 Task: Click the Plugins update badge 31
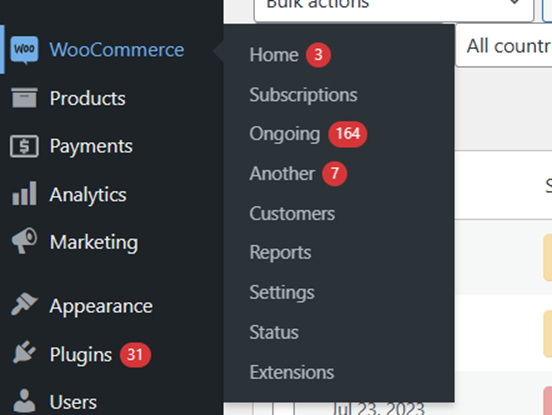(135, 355)
